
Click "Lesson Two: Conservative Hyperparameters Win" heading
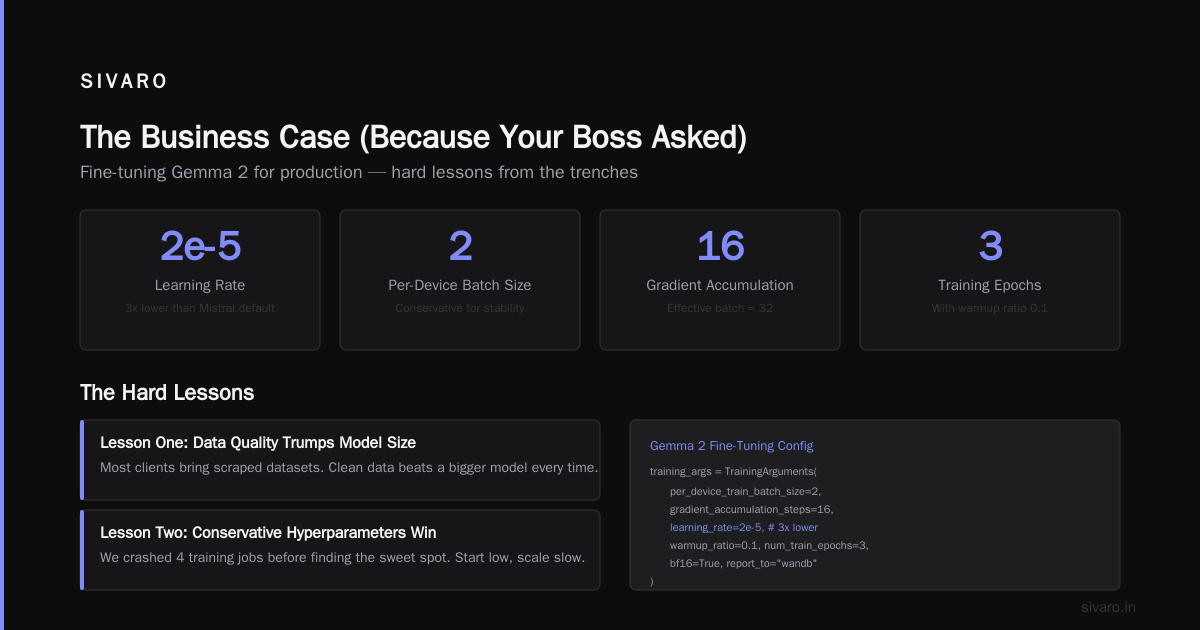pos(268,532)
